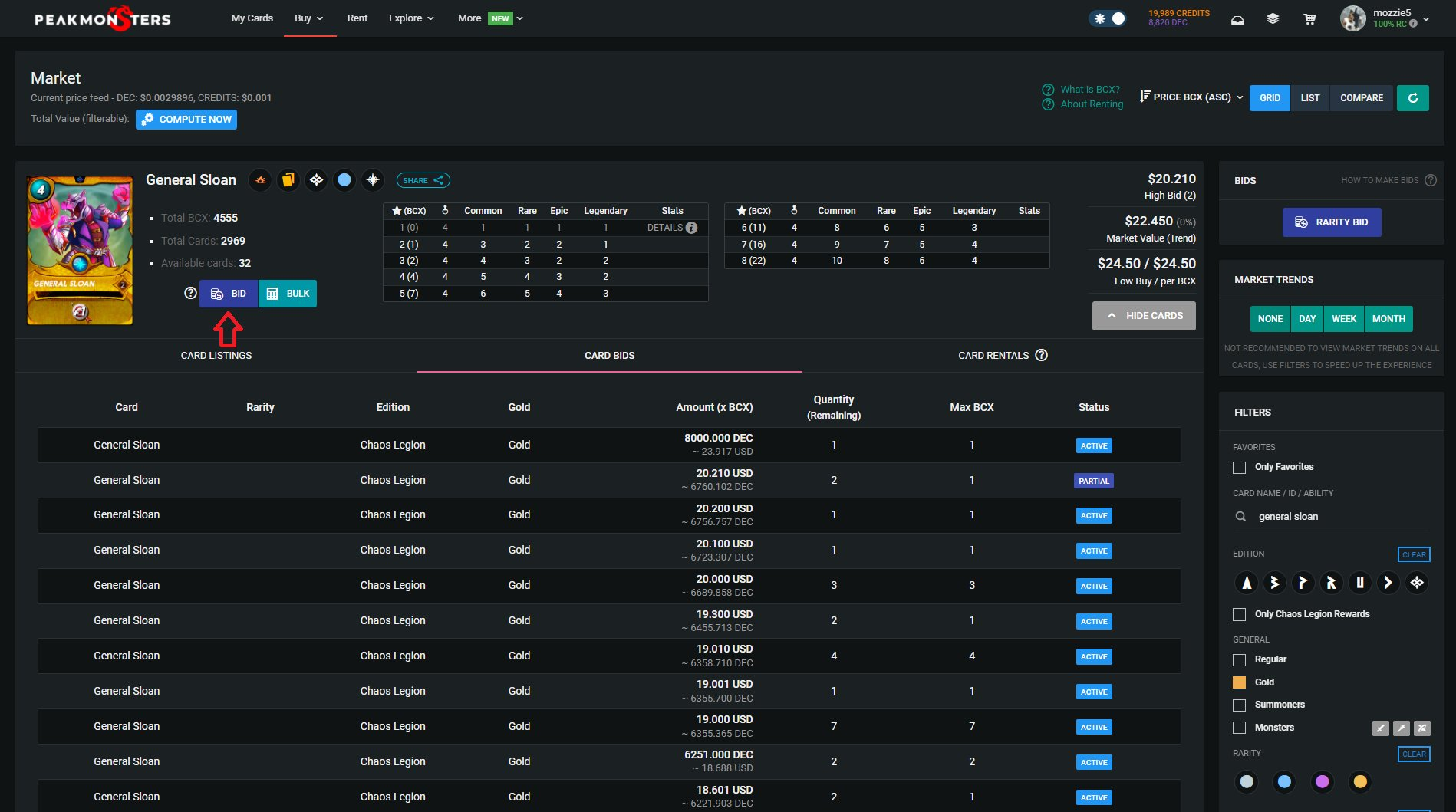
Task: Switch to the CARD RENTALS tab
Action: pyautogui.click(x=1003, y=356)
